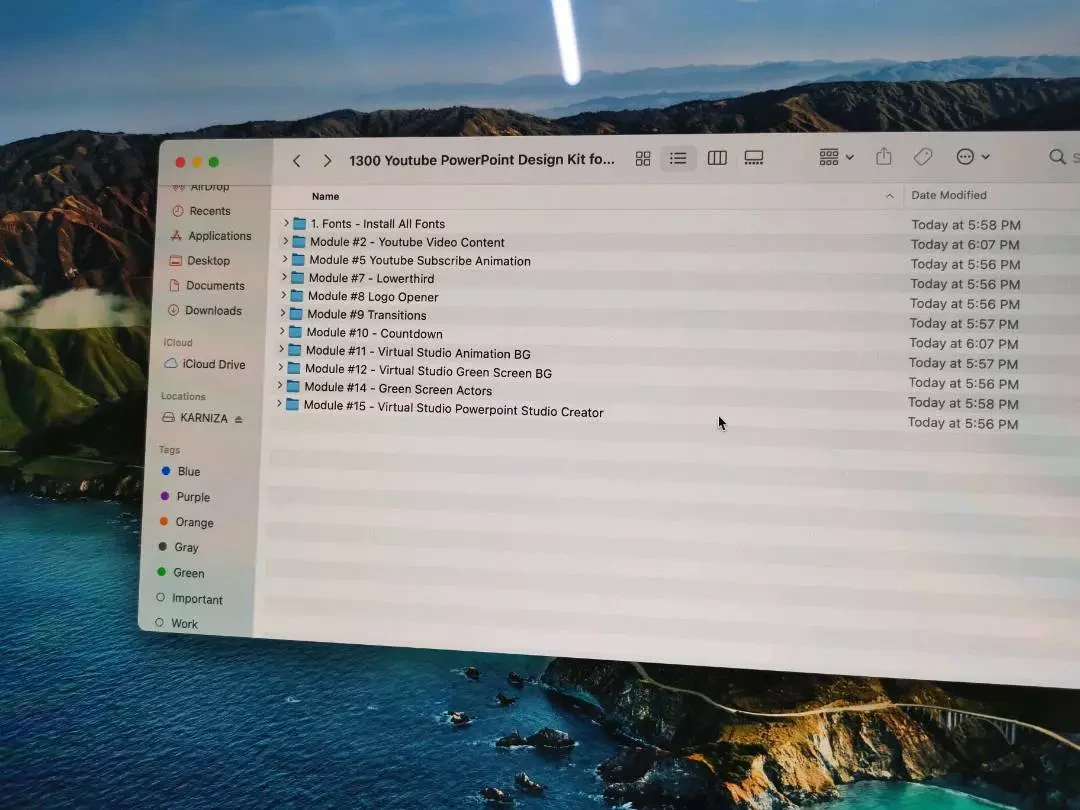1080x810 pixels.
Task: Select "Module #10 - Countdown" name text
Action: coord(375,333)
